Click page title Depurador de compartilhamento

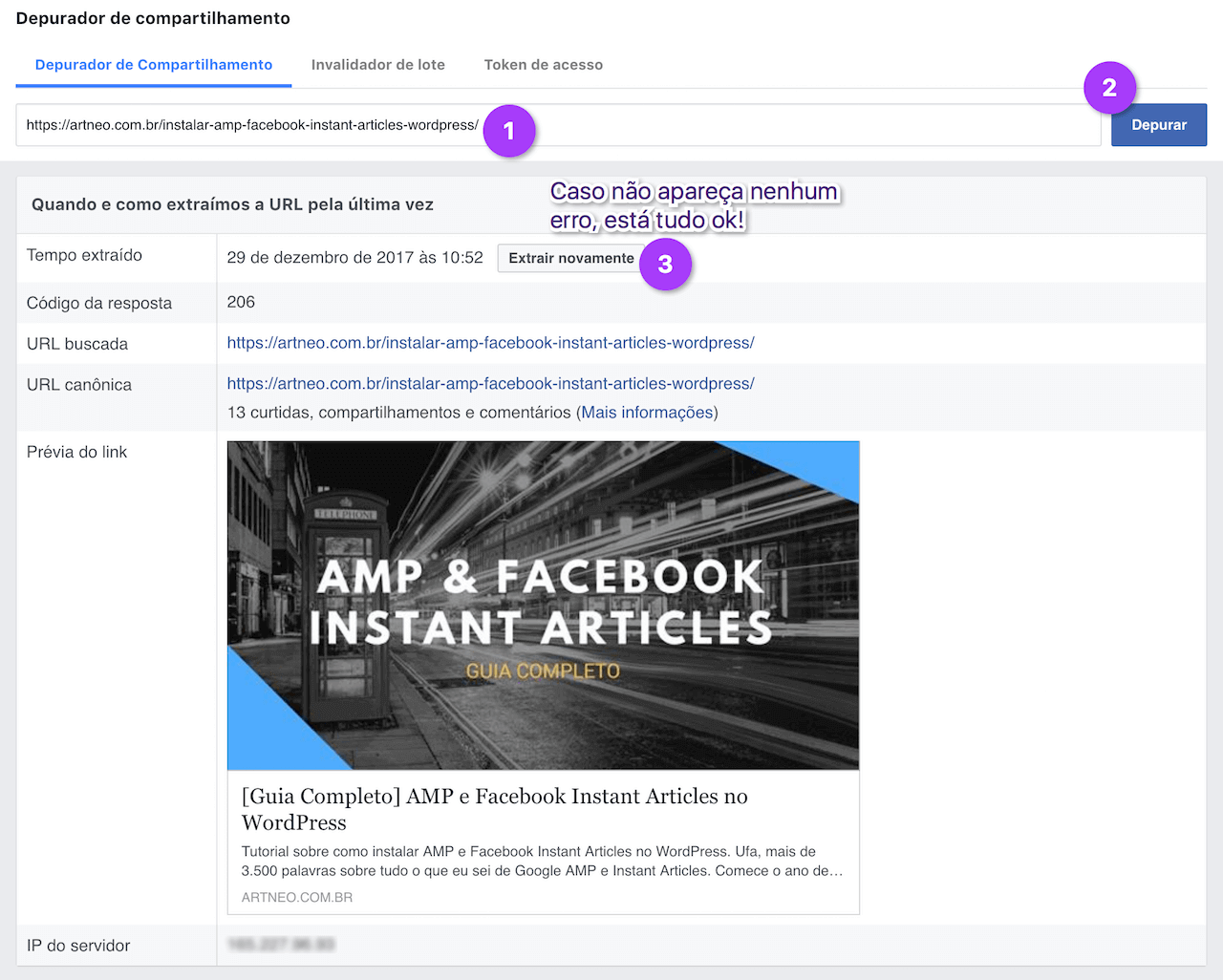(153, 18)
